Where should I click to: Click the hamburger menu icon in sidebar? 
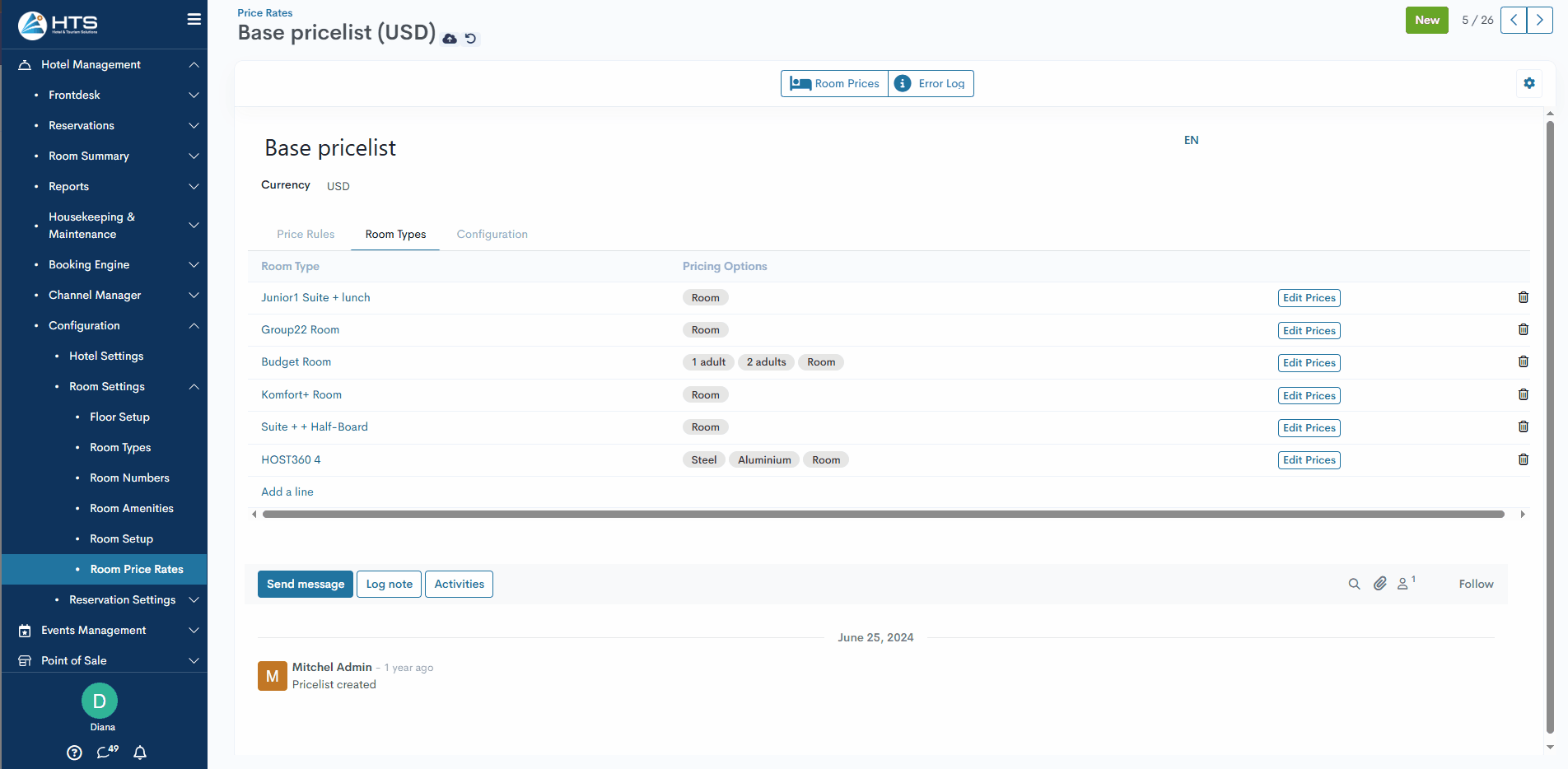coord(194,19)
